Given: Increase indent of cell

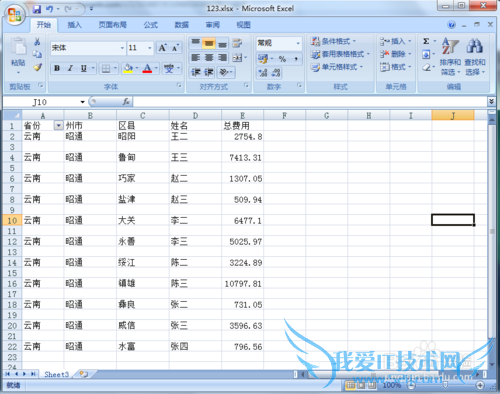Looking at the screenshot, I should click(x=209, y=72).
